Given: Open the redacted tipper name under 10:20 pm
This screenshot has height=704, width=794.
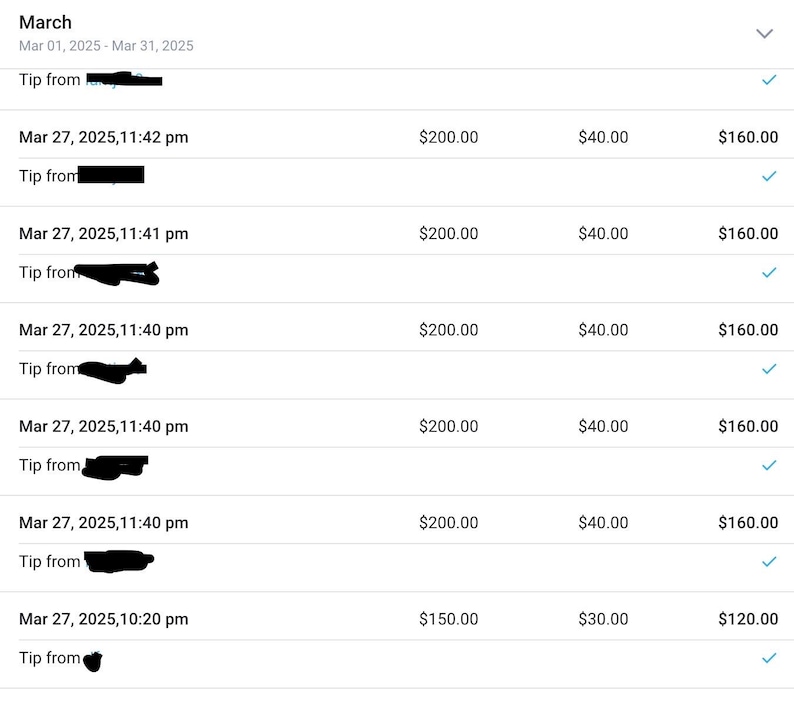Looking at the screenshot, I should click(93, 660).
